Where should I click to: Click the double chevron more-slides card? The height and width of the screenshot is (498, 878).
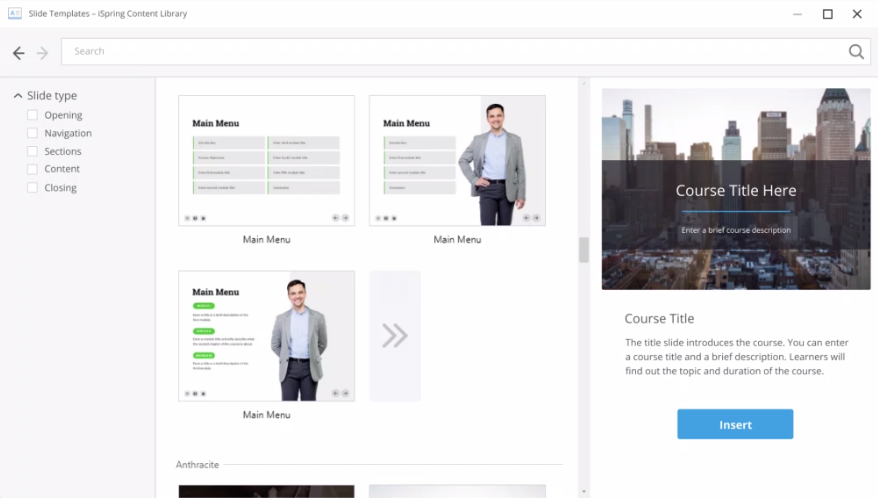(x=395, y=336)
